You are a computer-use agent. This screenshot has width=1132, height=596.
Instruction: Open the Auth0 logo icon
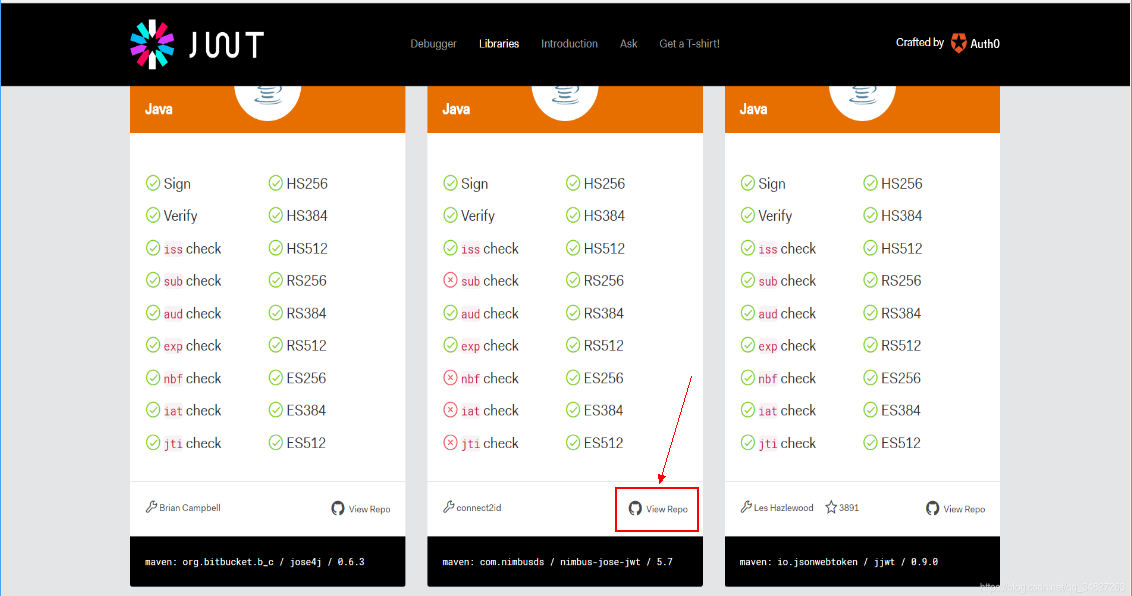pyautogui.click(x=957, y=42)
